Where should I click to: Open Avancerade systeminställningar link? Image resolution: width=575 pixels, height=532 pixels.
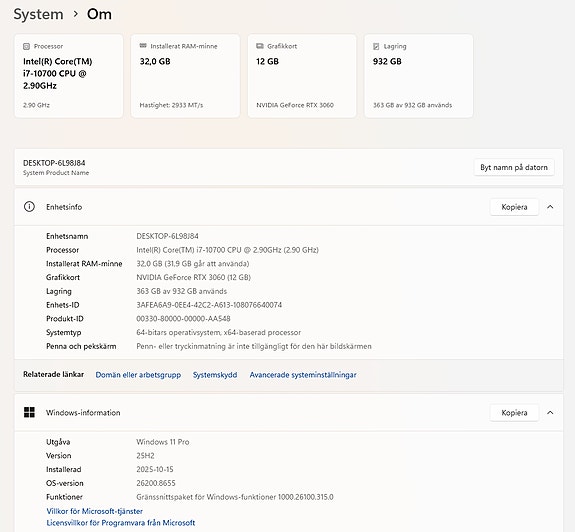pyautogui.click(x=303, y=375)
